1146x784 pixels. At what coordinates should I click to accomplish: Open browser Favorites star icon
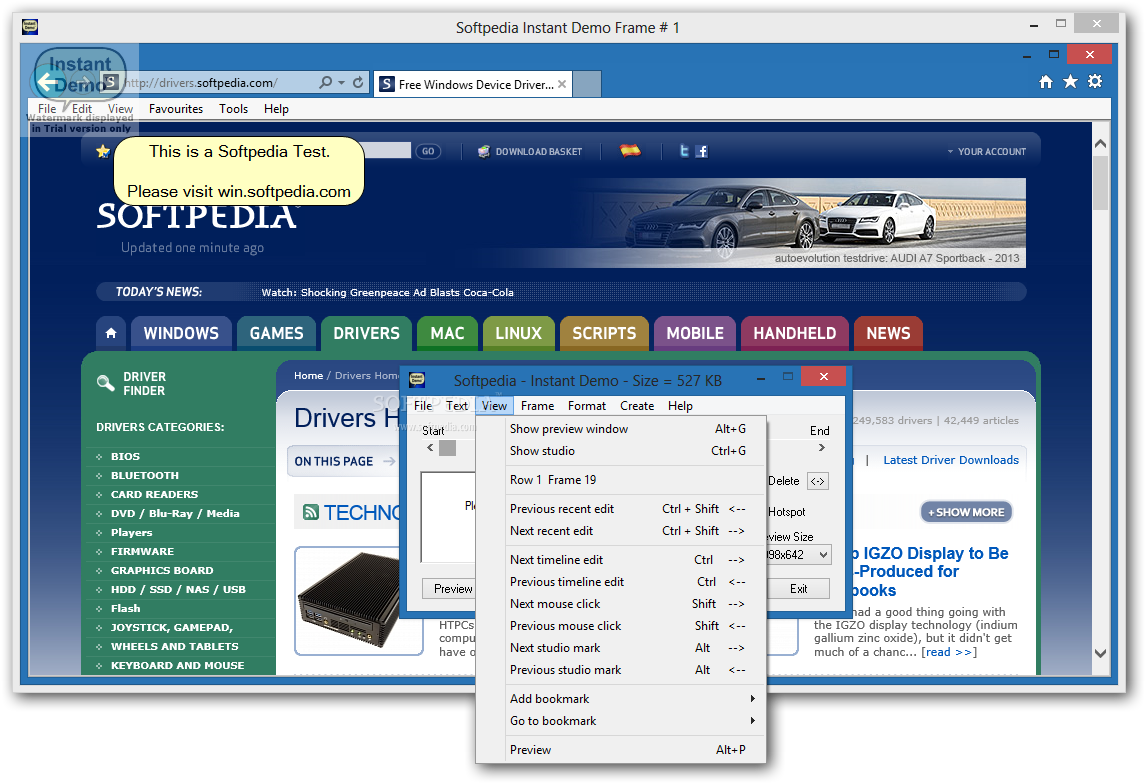[1070, 81]
